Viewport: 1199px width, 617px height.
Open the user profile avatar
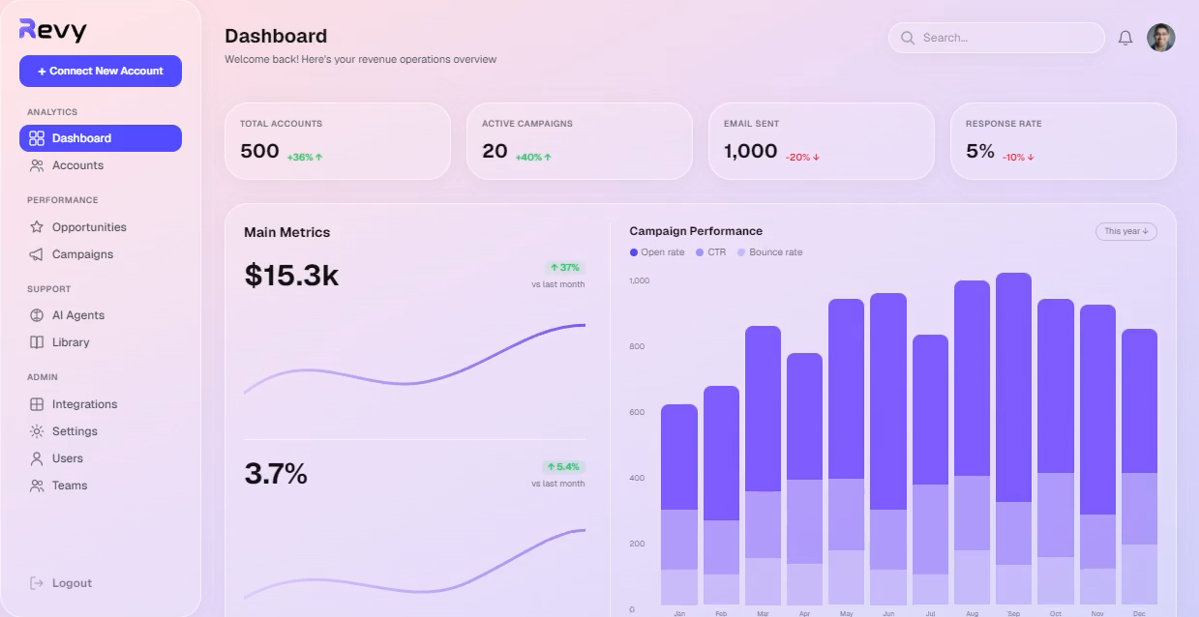(1161, 37)
